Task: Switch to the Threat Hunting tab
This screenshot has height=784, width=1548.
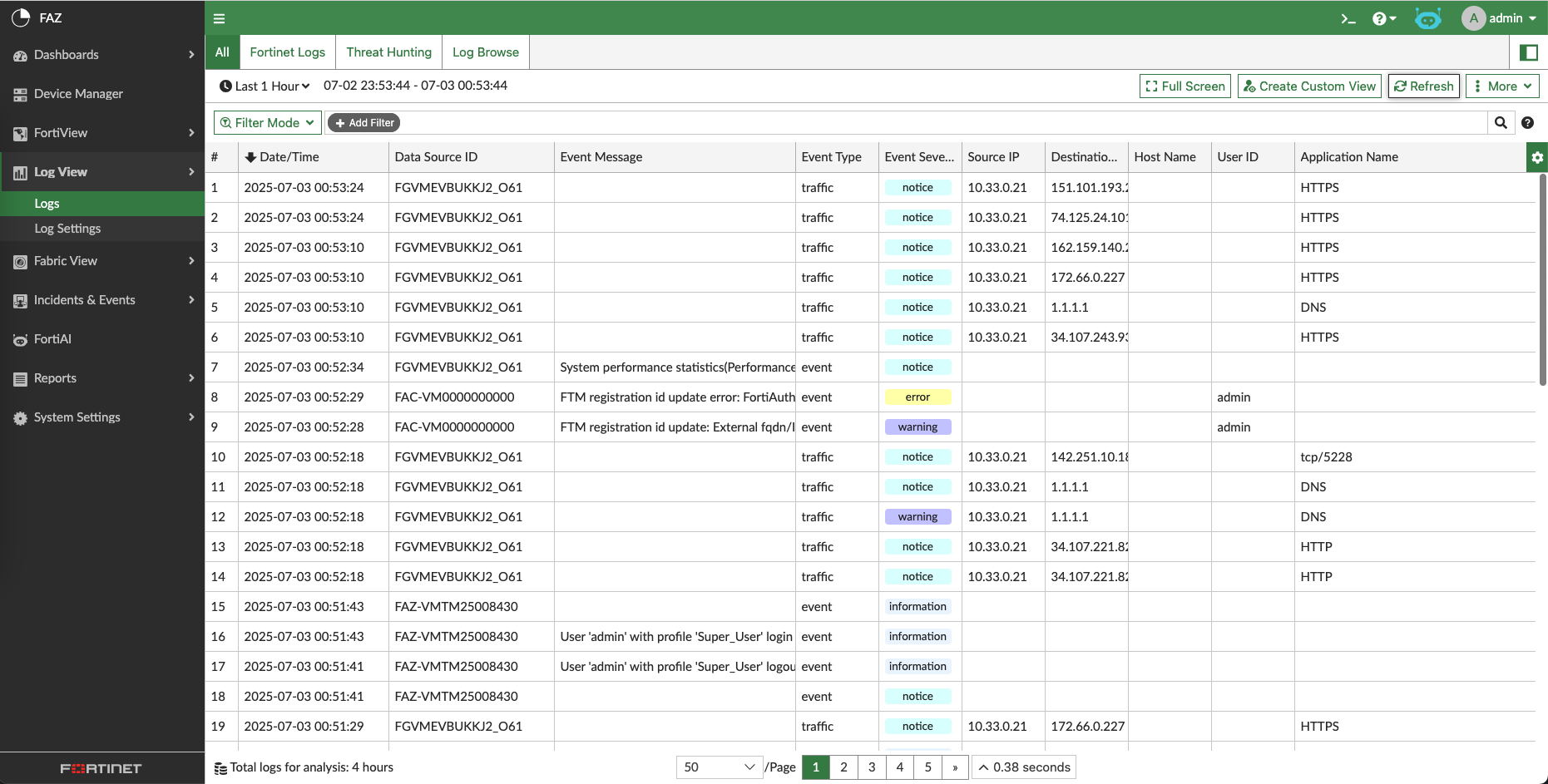Action: pos(388,52)
